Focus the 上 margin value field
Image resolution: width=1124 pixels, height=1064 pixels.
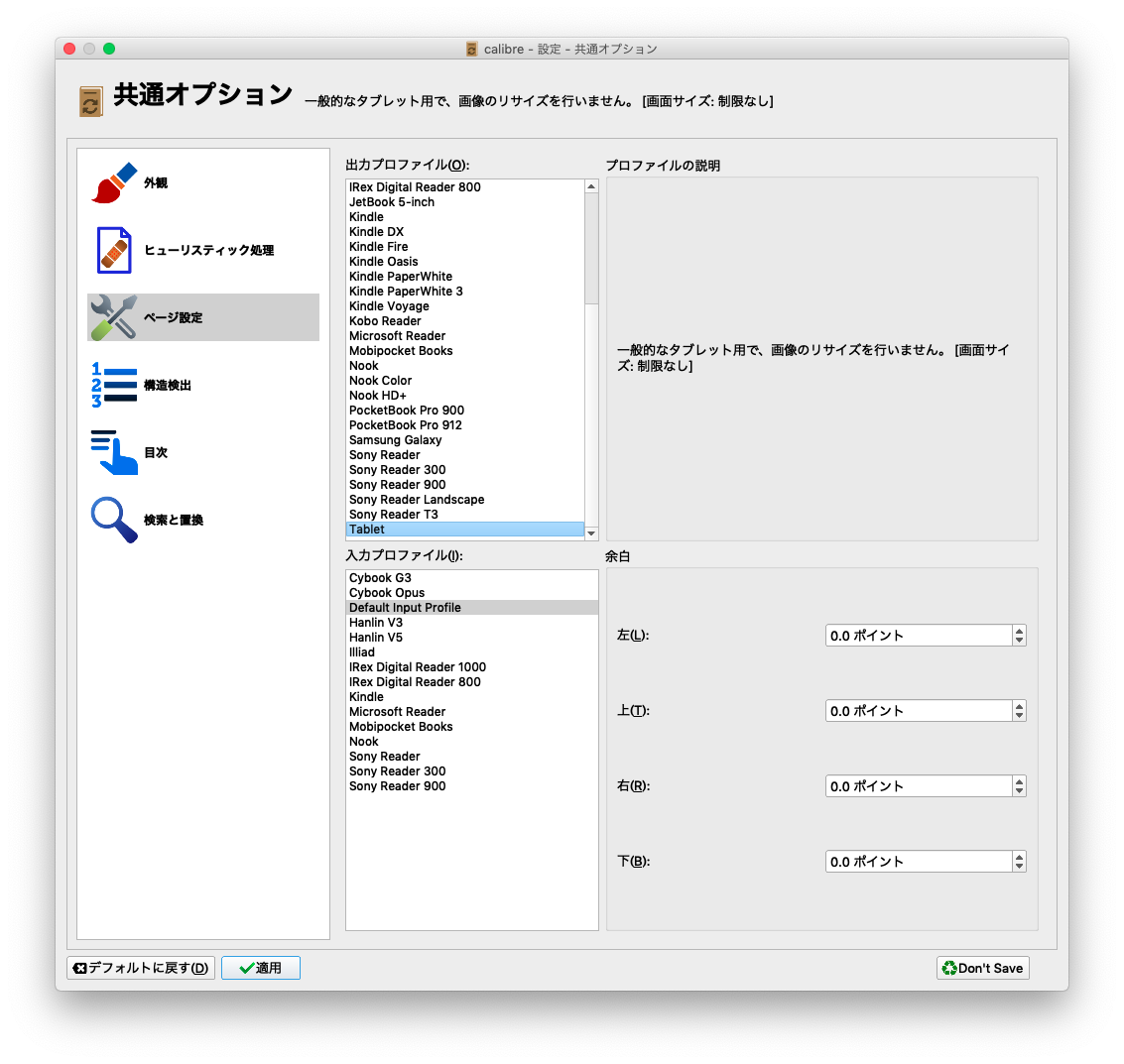click(919, 711)
